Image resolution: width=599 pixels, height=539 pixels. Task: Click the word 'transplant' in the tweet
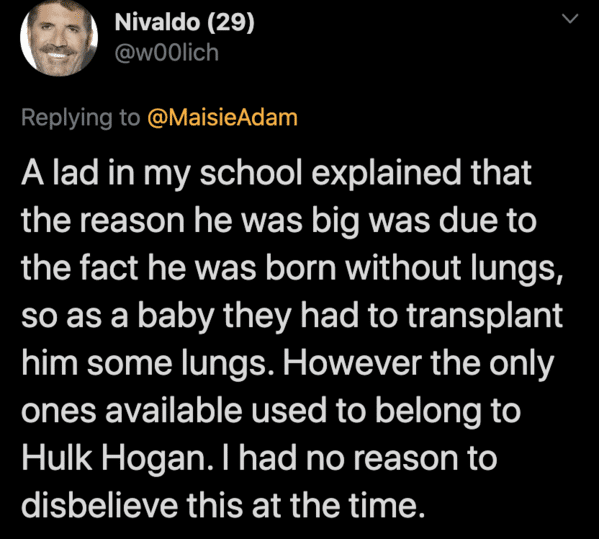[484, 317]
